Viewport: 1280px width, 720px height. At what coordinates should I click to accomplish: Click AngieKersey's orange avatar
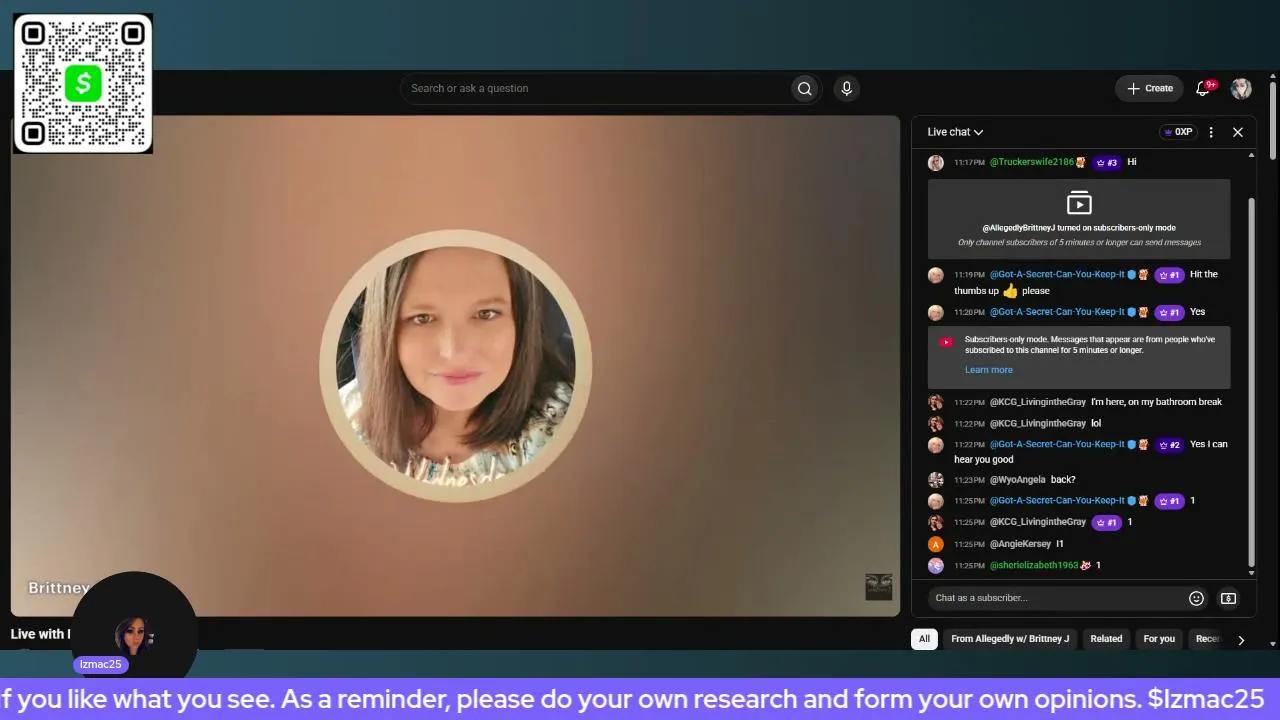[x=935, y=544]
